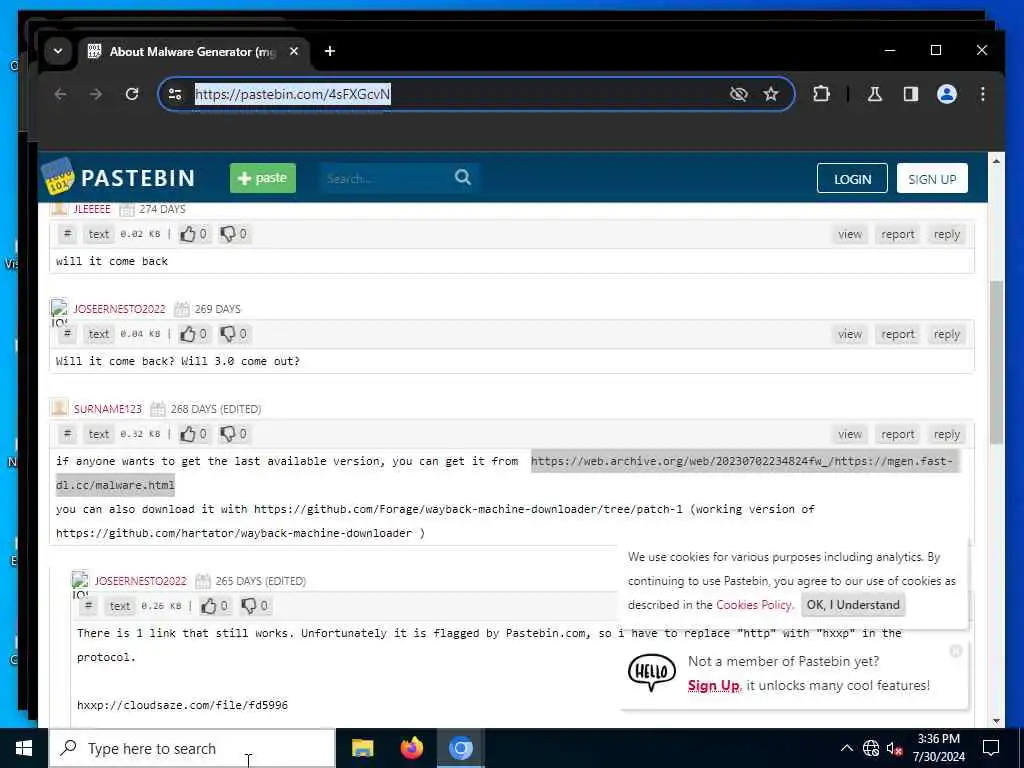The height and width of the screenshot is (768, 1024).
Task: Upvote the 265 days reply
Action: (214, 605)
